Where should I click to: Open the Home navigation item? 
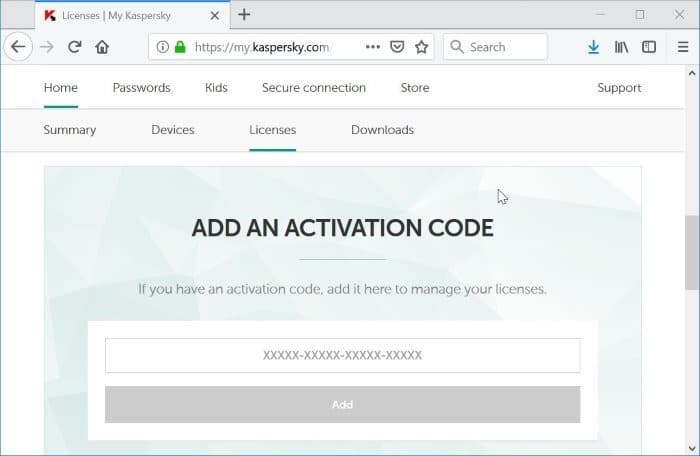tap(61, 88)
